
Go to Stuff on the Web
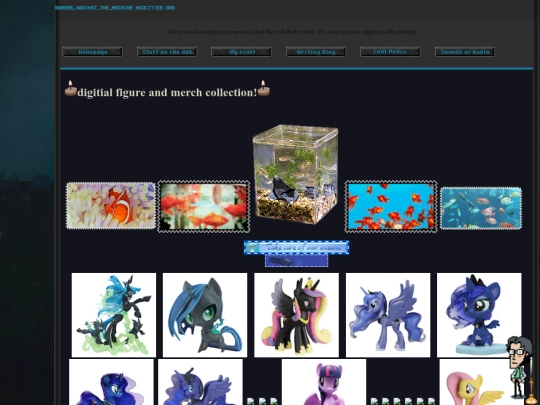pyautogui.click(x=167, y=52)
